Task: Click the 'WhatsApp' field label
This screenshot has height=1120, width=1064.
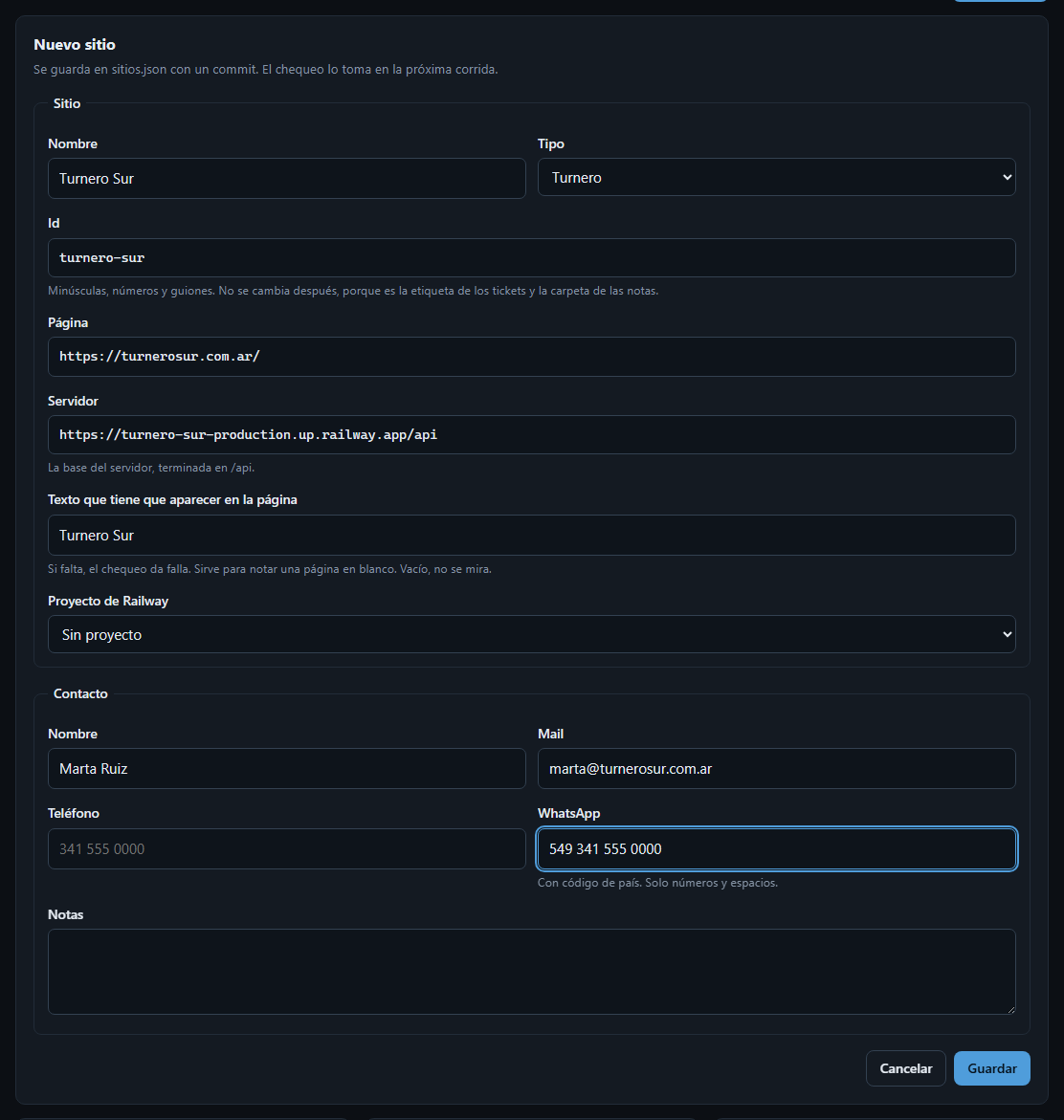Action: [x=568, y=813]
